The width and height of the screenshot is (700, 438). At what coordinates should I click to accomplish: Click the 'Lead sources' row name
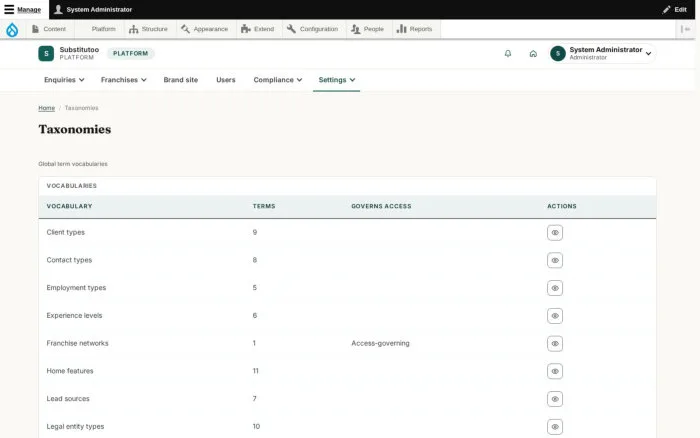pyautogui.click(x=68, y=398)
